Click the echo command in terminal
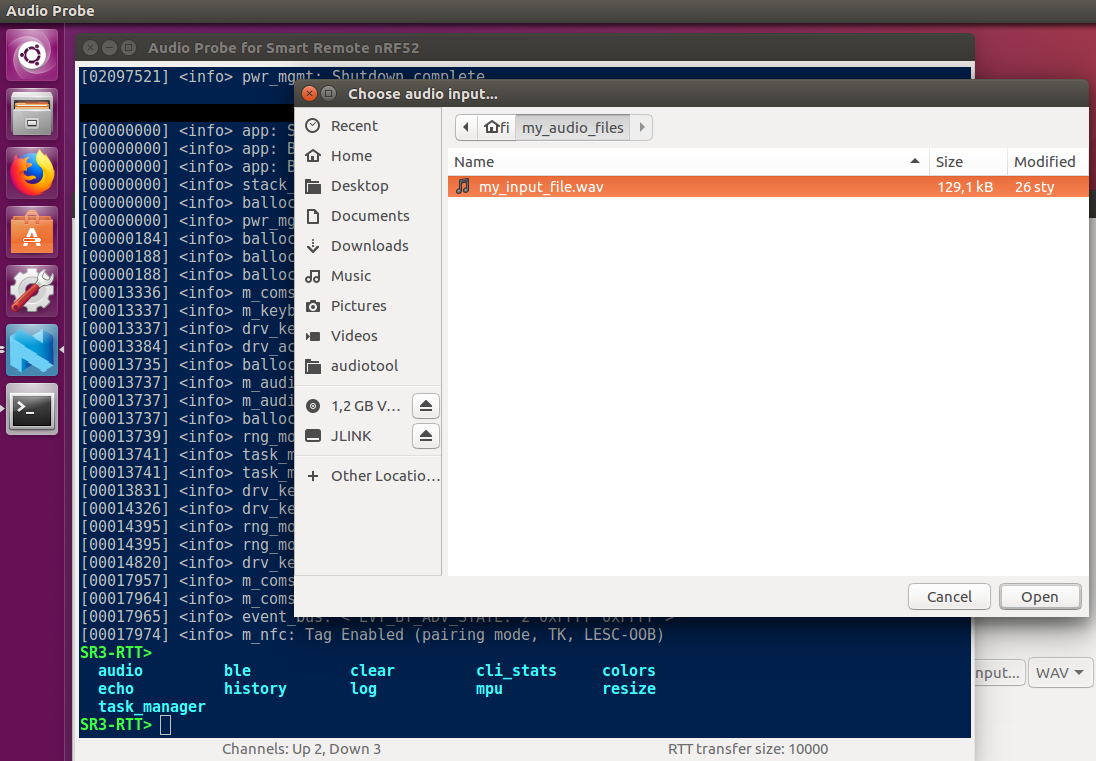Image resolution: width=1096 pixels, height=761 pixels. [x=116, y=689]
